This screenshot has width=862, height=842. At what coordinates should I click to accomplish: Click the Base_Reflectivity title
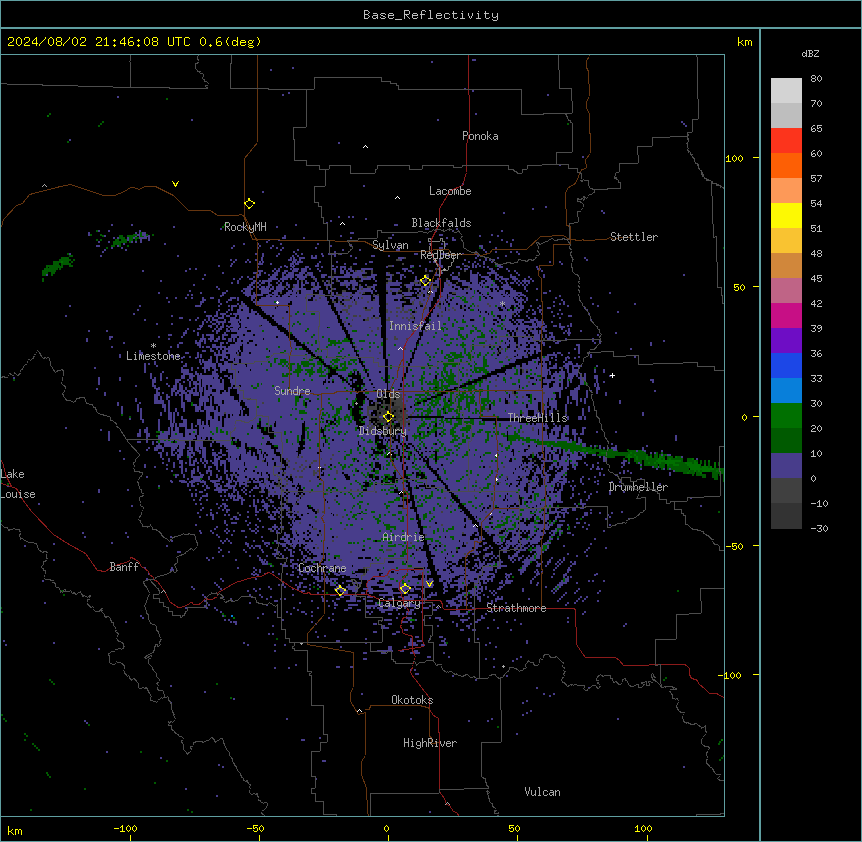tap(431, 15)
